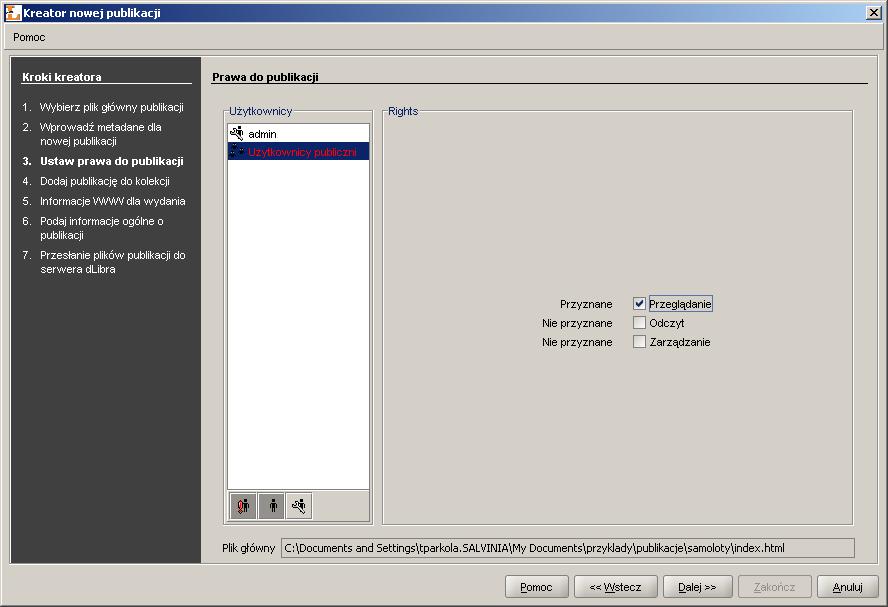Click the Prawa do publikacji heading
The image size is (888, 607).
point(265,77)
